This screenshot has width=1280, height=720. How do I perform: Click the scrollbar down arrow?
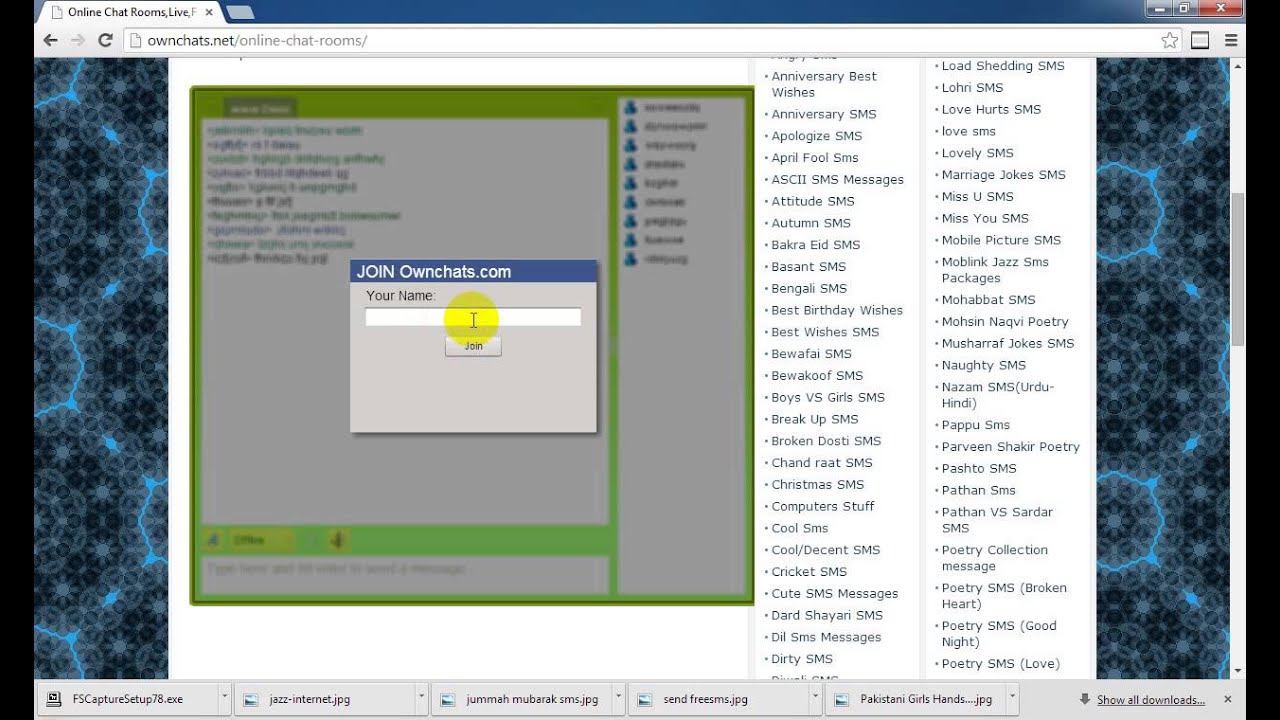[x=1238, y=671]
